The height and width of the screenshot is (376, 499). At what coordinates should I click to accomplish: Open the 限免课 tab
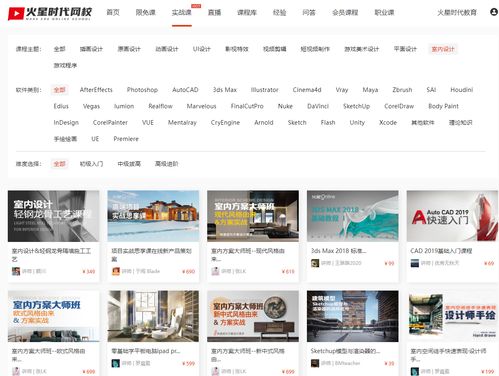146,12
